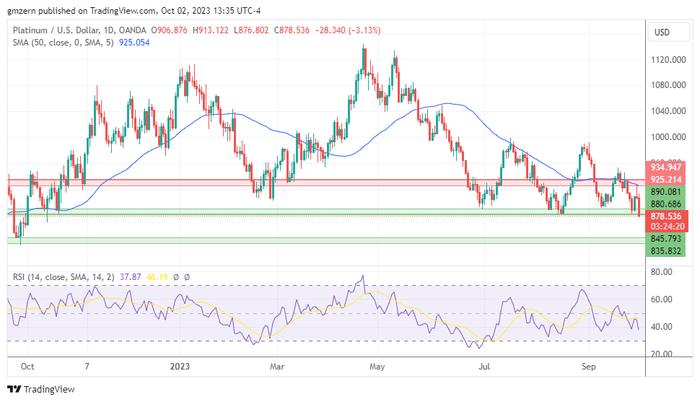The width and height of the screenshot is (700, 402).
Task: Click the Sep label on time axis
Action: (x=588, y=366)
